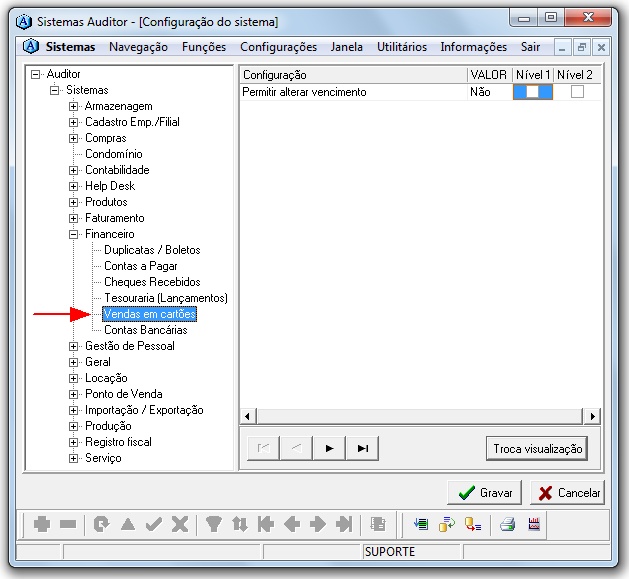Click the left arrow previous icon in bottom toolbar

point(292,524)
